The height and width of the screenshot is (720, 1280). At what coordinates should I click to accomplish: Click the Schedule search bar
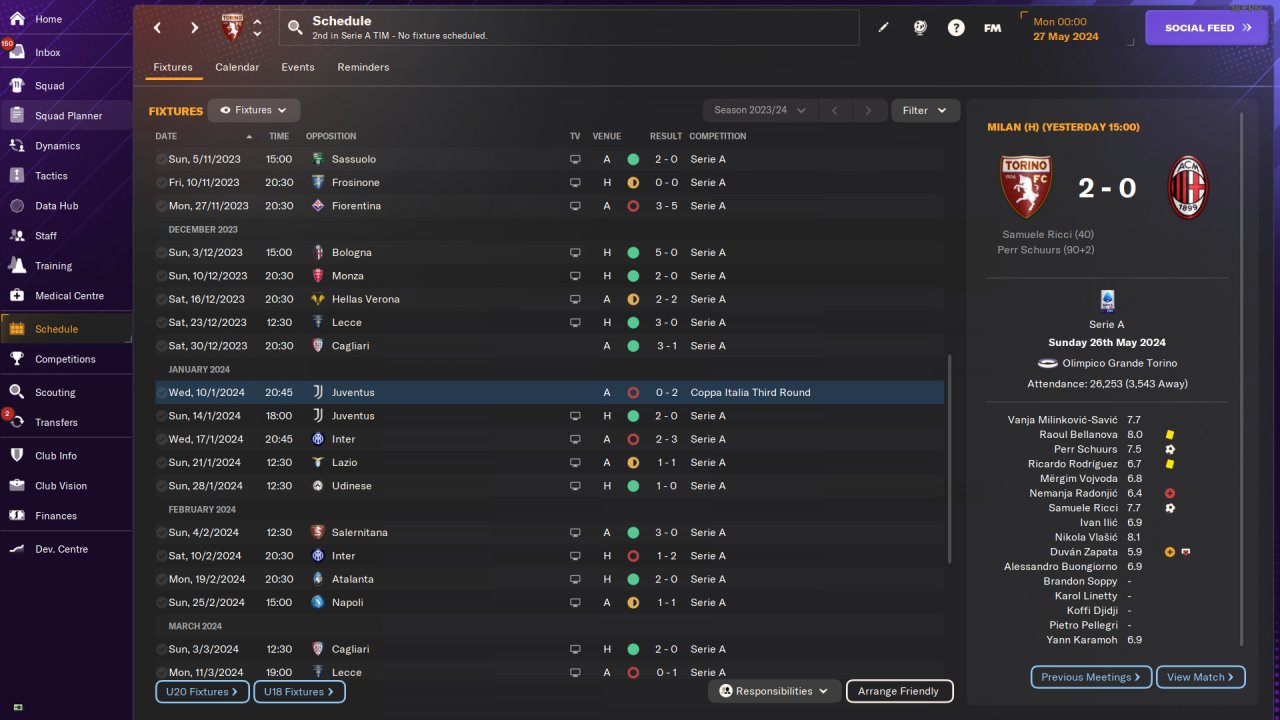click(x=569, y=28)
